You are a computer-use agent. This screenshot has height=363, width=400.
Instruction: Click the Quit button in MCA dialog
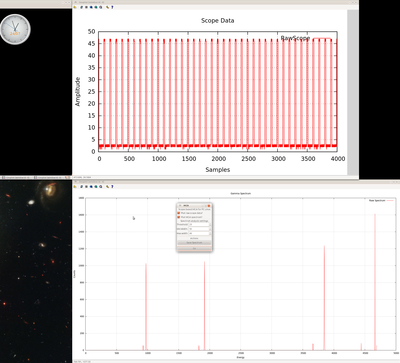point(194,248)
